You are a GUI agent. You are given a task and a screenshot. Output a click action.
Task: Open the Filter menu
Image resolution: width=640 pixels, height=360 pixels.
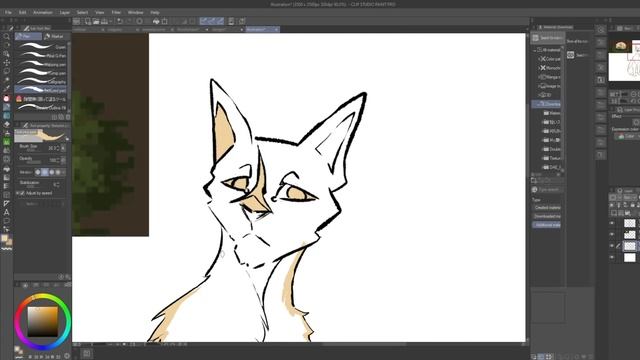tap(116, 13)
